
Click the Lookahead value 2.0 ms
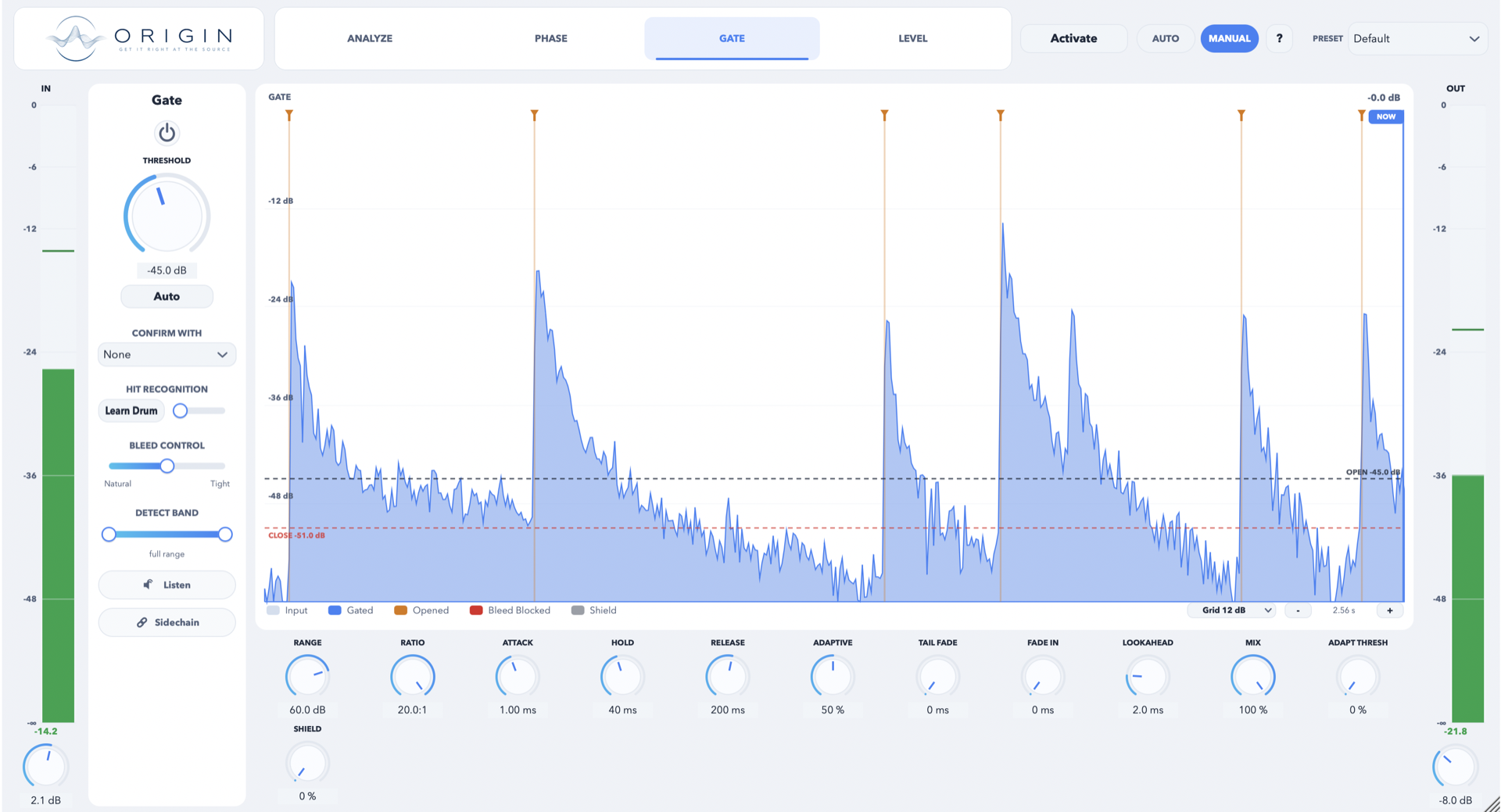[x=1148, y=710]
